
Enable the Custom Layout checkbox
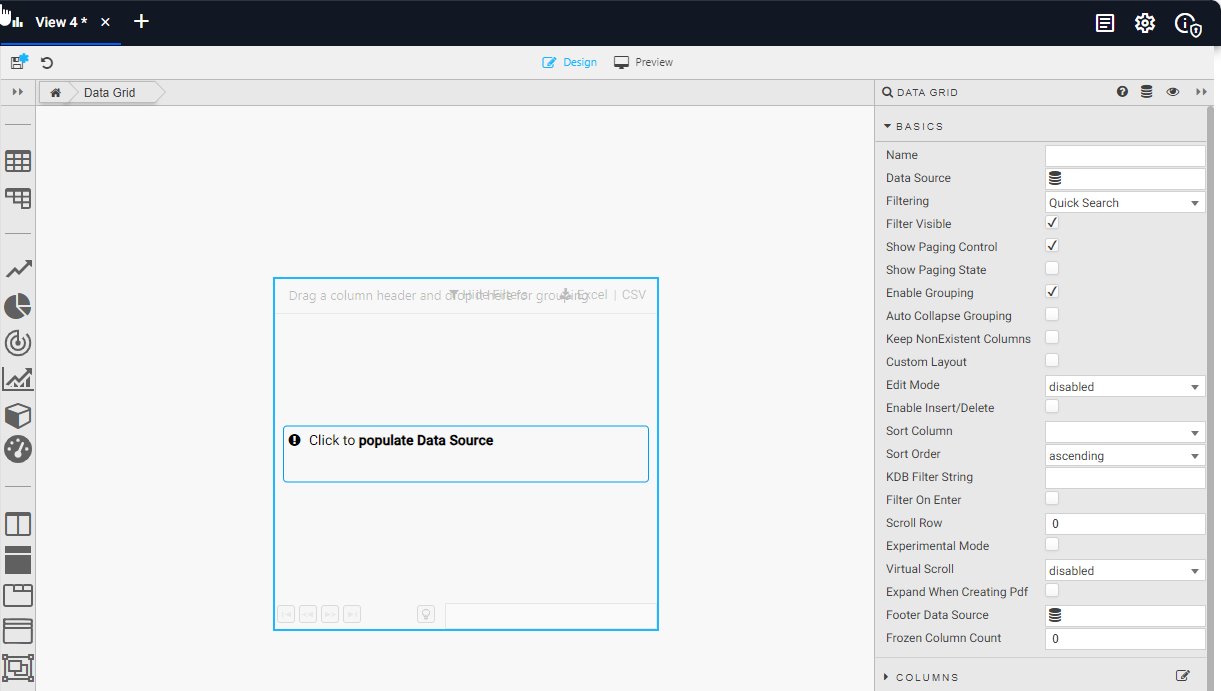[1052, 361]
